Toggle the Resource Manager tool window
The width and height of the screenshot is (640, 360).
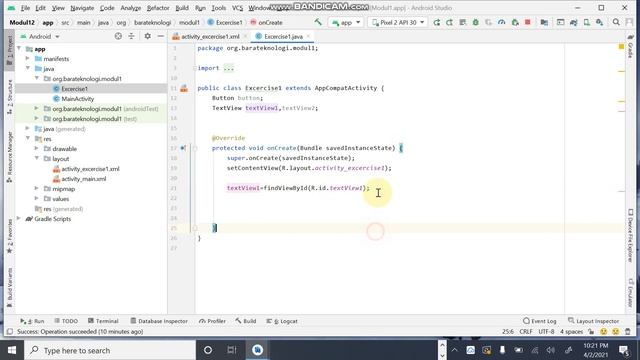click(10, 157)
